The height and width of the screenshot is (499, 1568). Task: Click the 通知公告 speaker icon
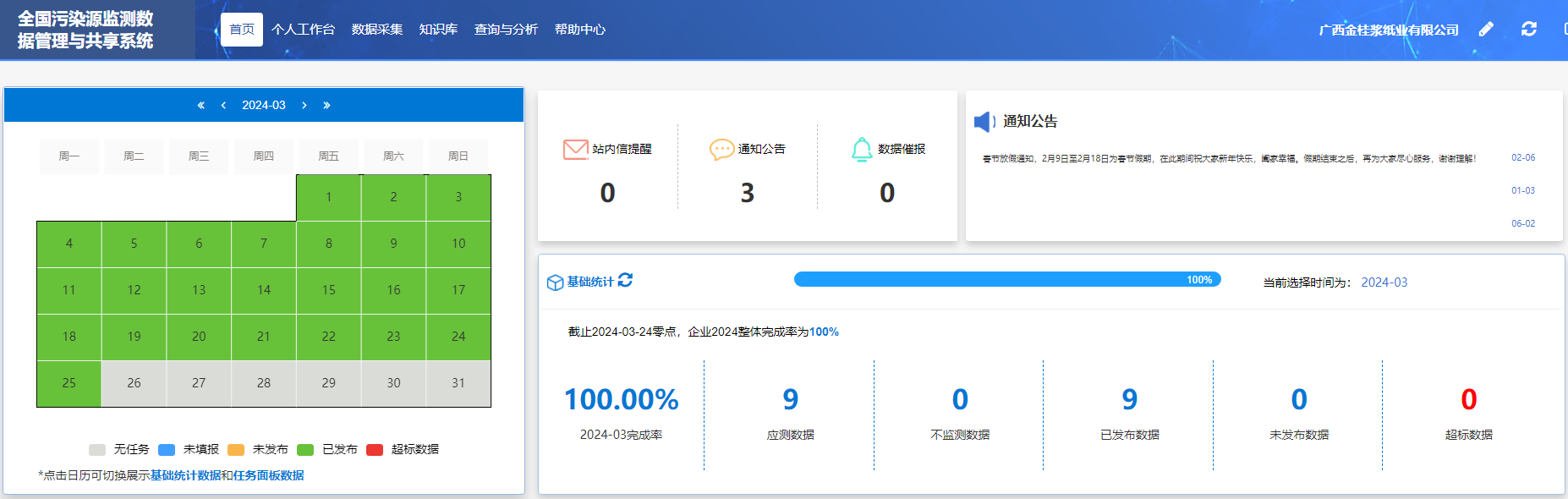(984, 122)
